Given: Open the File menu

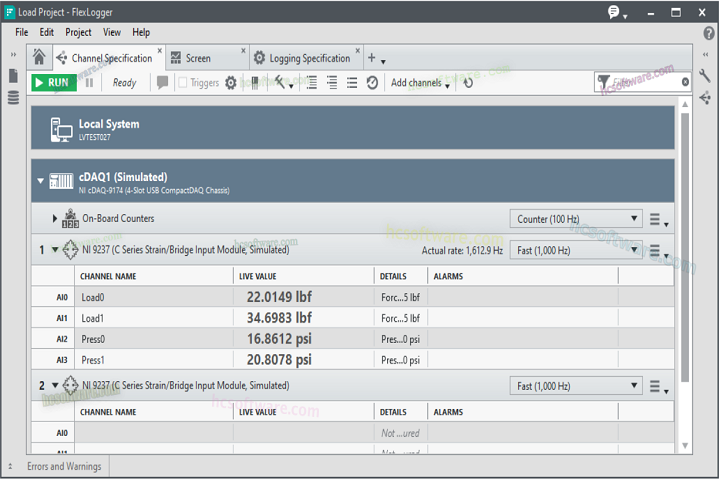Looking at the screenshot, I should 22,32.
